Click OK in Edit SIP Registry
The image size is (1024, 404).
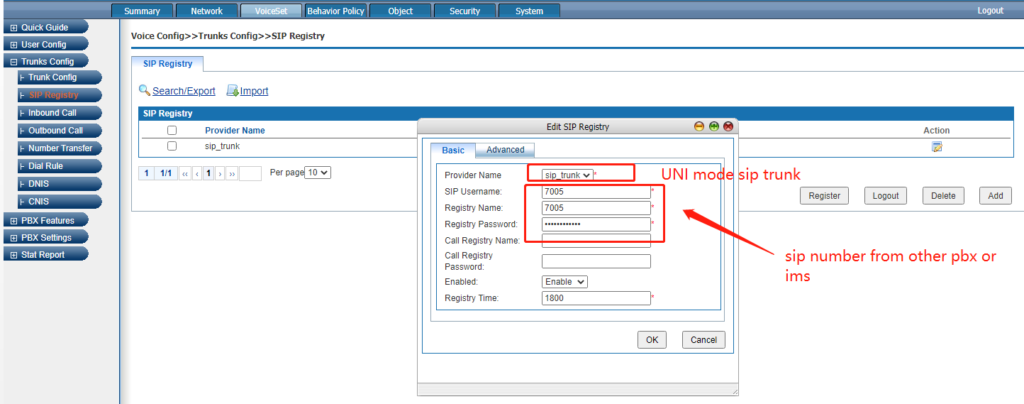point(652,339)
